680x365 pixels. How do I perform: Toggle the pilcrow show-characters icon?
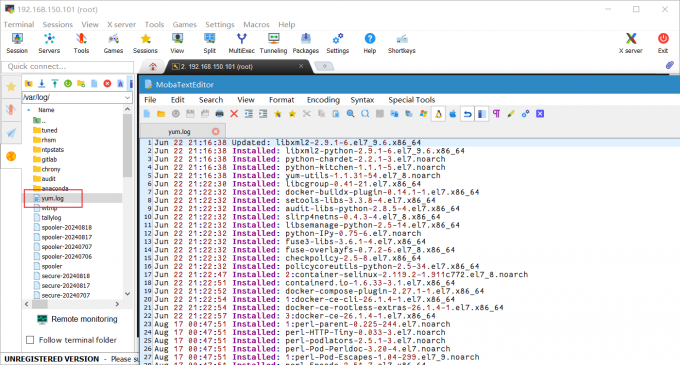497,114
